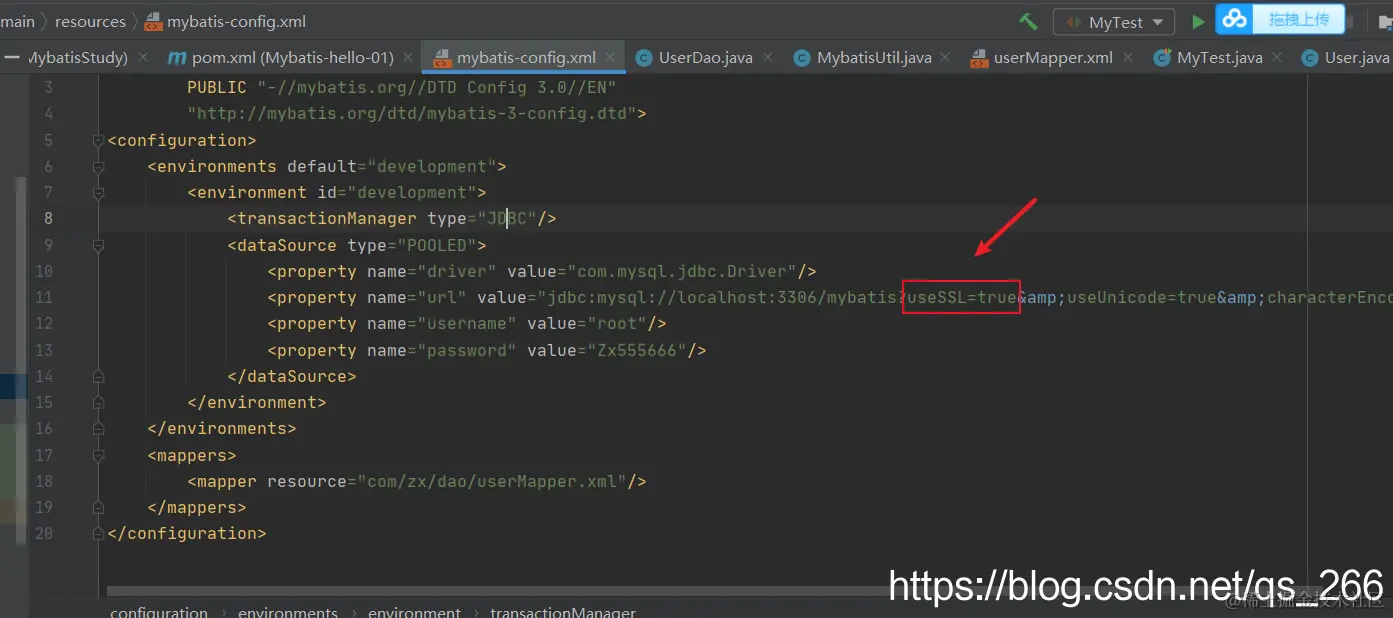Click the 'environments' breadcrumb at bottom

click(x=288, y=611)
